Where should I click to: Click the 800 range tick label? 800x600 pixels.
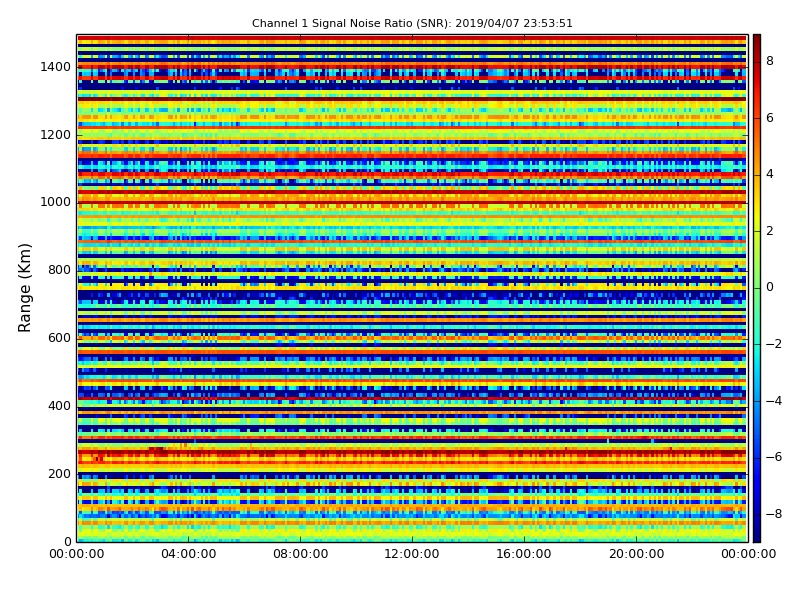tap(59, 270)
